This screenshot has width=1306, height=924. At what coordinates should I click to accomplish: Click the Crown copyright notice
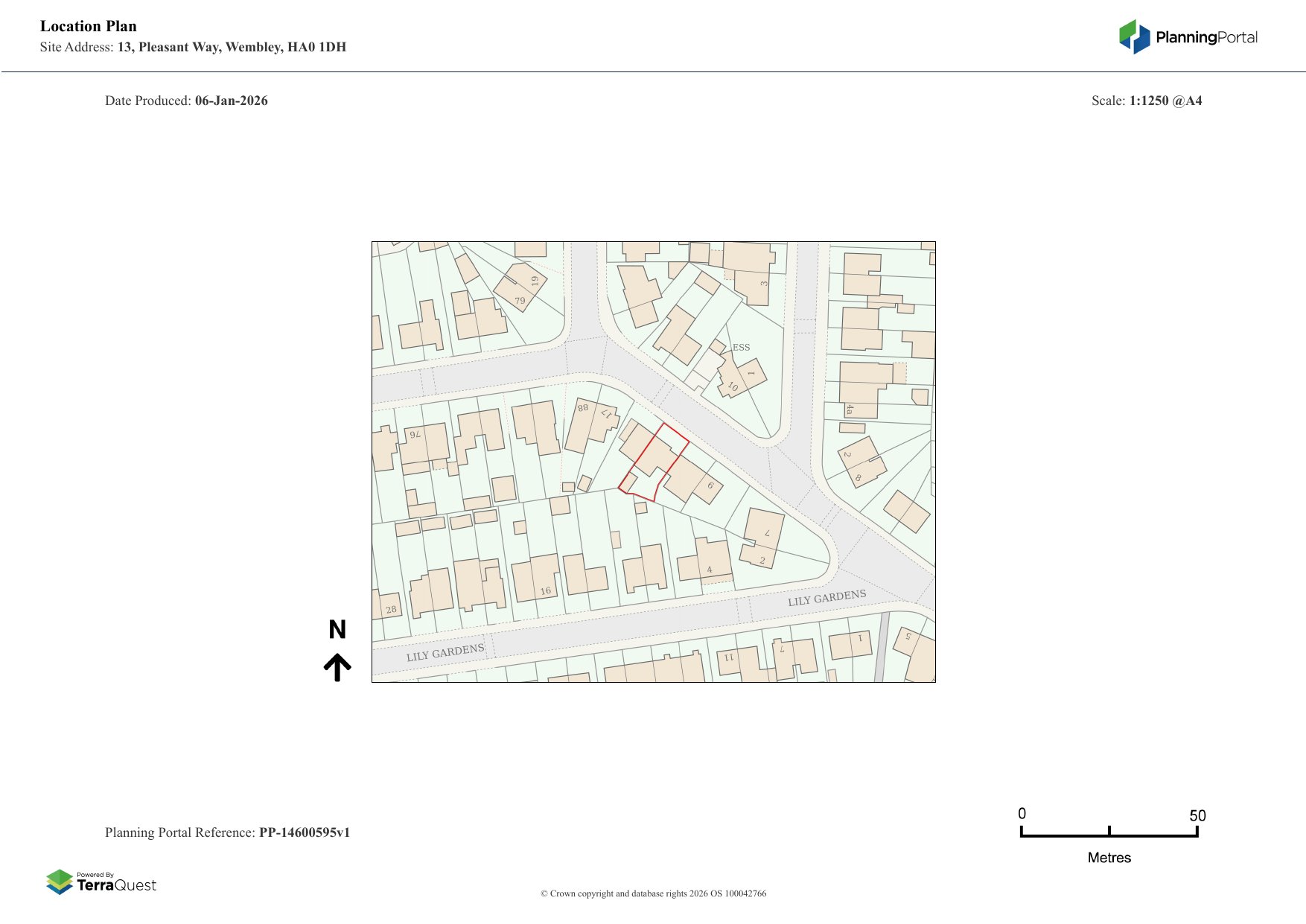point(653,893)
